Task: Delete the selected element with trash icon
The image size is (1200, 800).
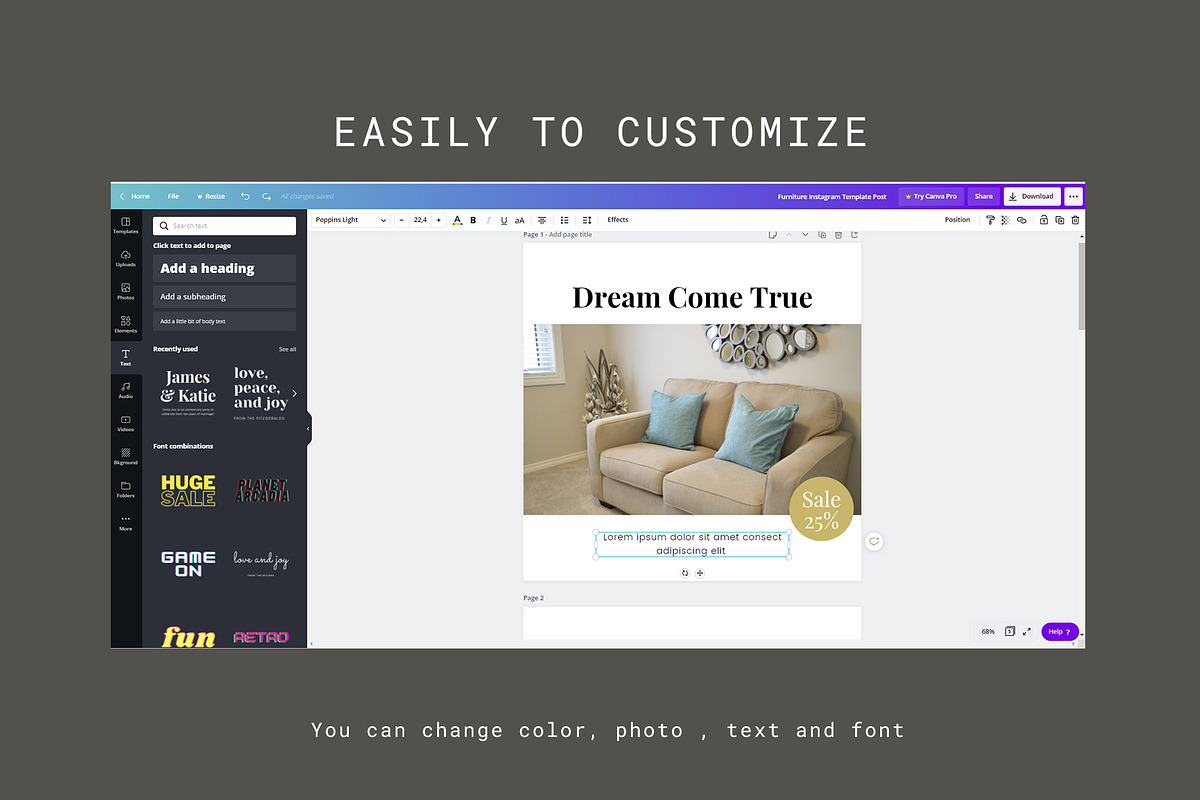Action: [1075, 220]
